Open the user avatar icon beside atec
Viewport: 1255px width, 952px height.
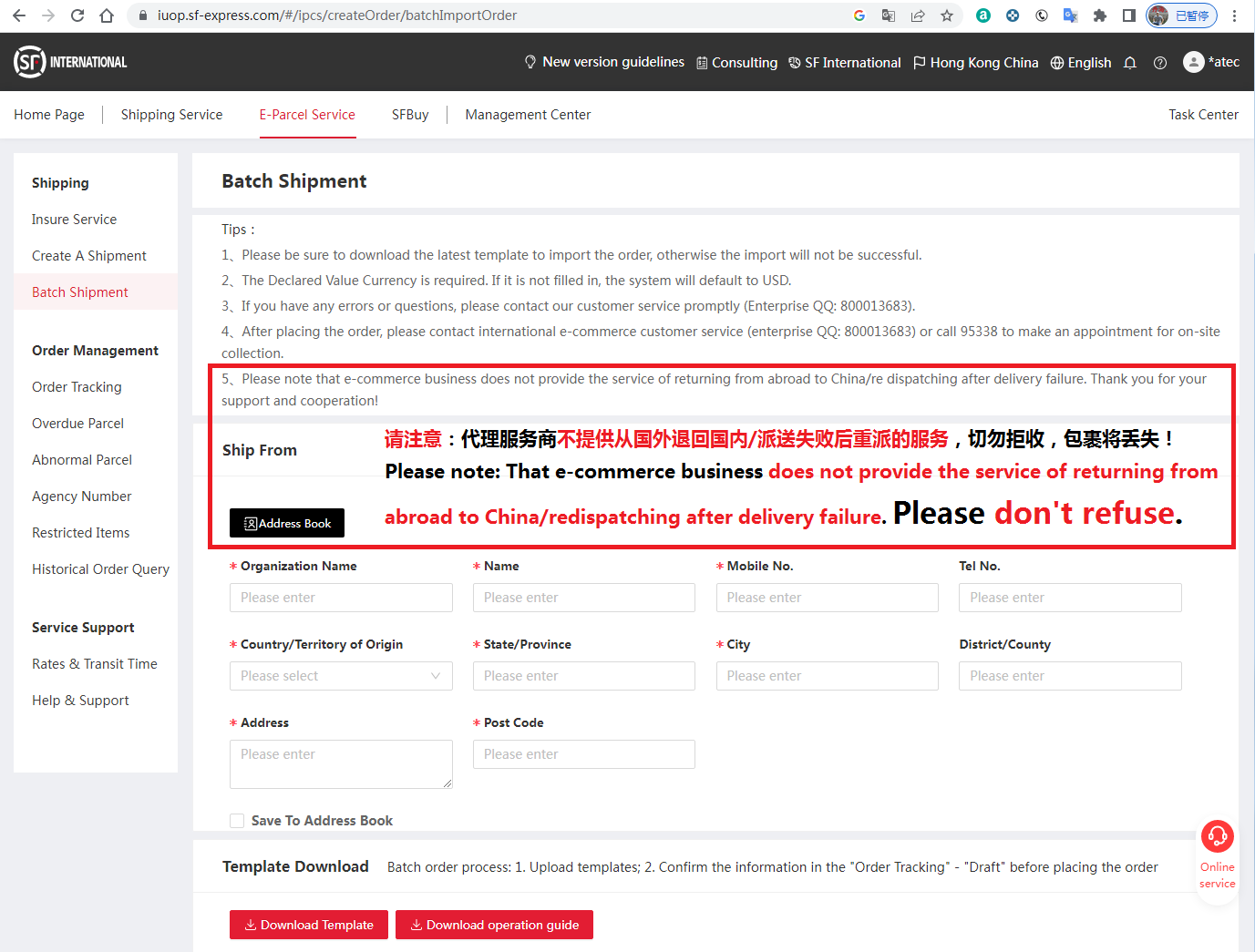point(1193,62)
